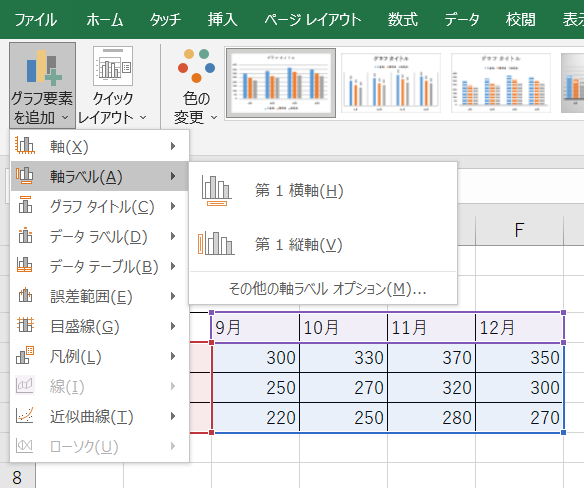
Task: Click the cell containing 280
Action: pos(431,418)
